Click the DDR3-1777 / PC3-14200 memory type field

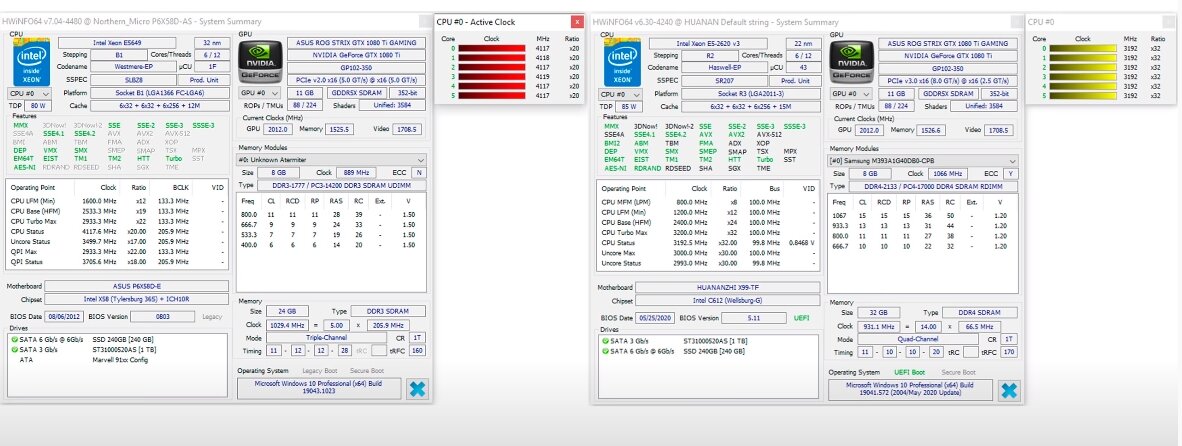(341, 185)
